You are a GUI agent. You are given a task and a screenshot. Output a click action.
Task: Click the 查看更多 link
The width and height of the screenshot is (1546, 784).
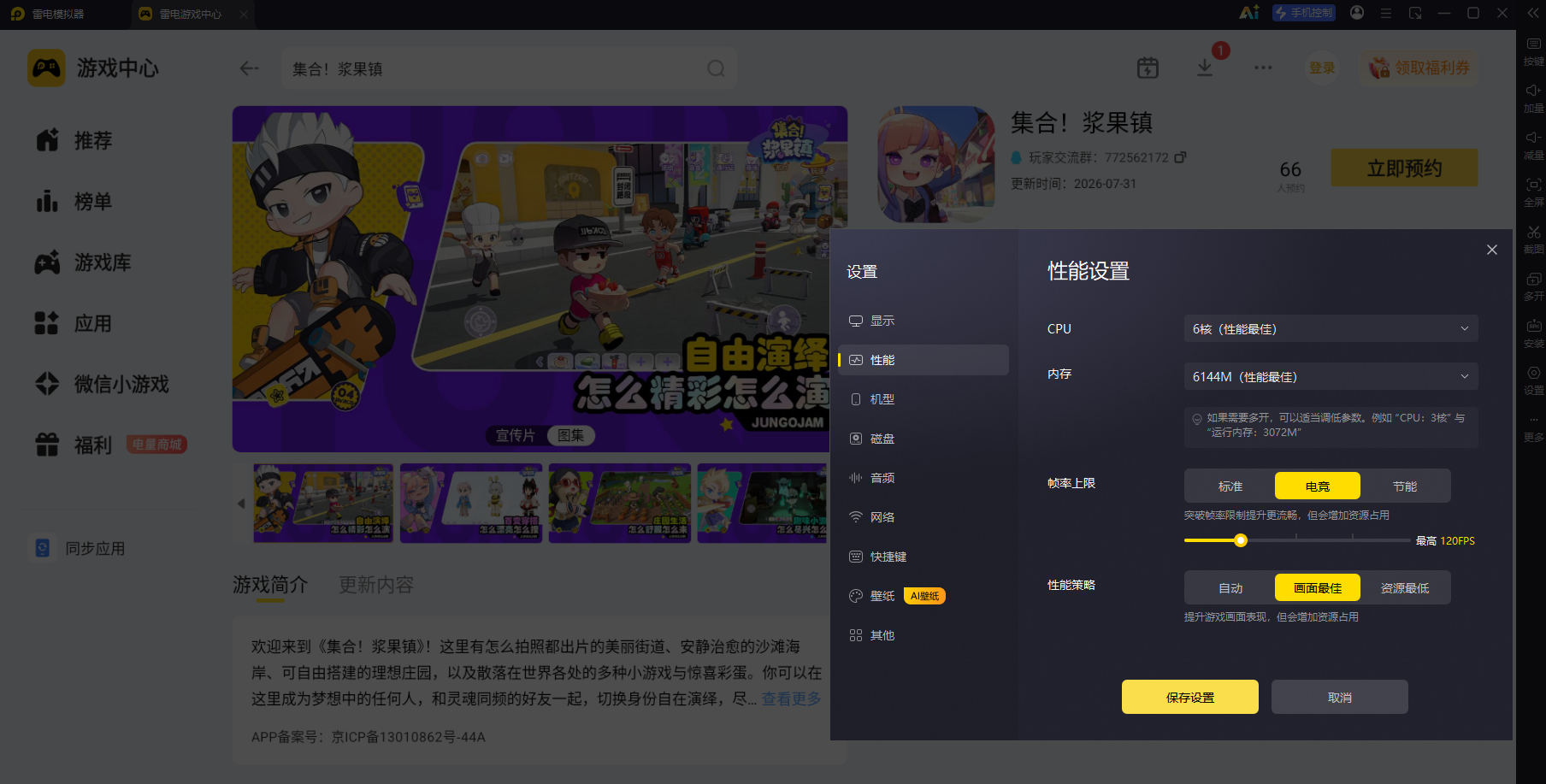(x=791, y=699)
